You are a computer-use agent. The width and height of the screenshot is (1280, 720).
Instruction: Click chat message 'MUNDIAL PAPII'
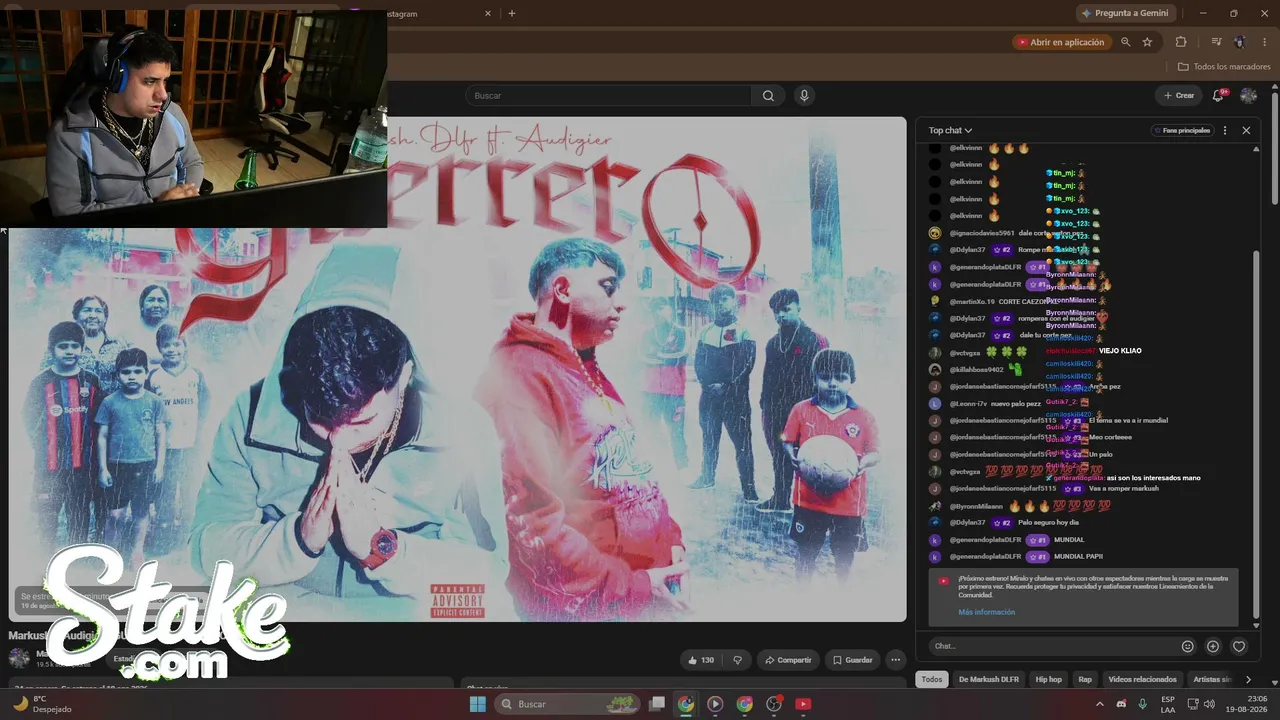click(1078, 556)
